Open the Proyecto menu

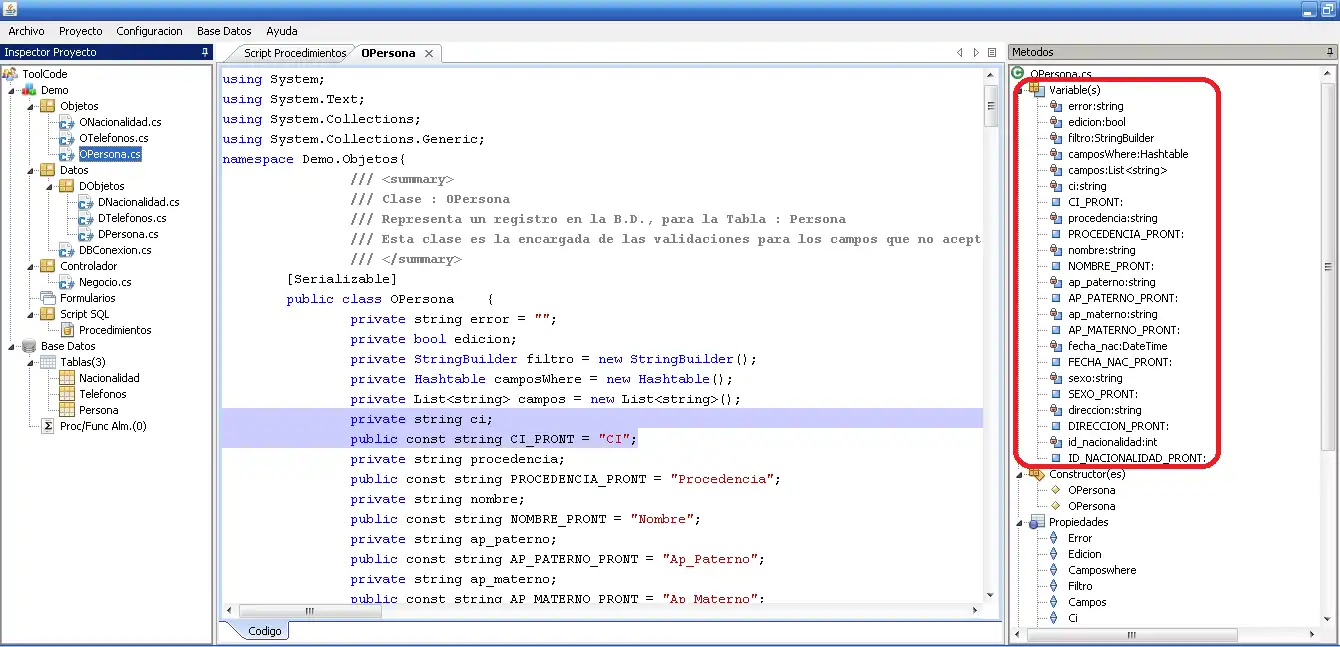(80, 31)
